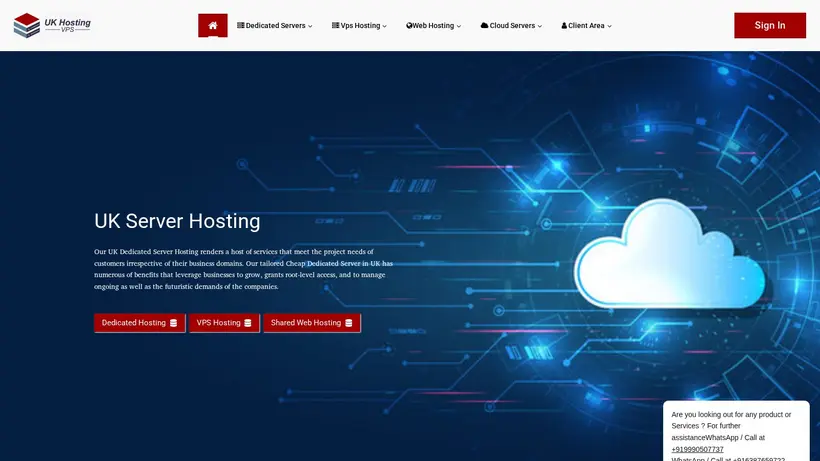Open the Vps Hosting menu

[x=359, y=26]
